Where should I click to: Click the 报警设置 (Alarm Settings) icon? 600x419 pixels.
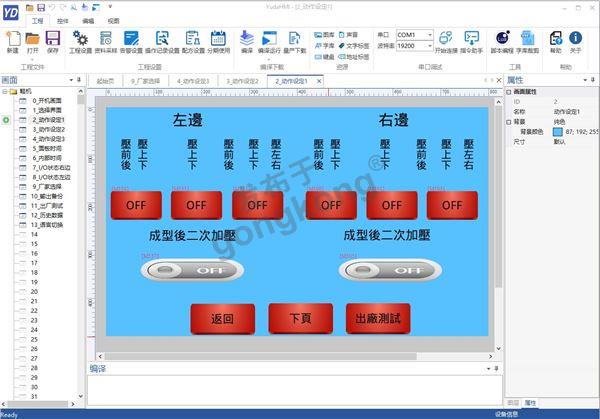coord(132,39)
